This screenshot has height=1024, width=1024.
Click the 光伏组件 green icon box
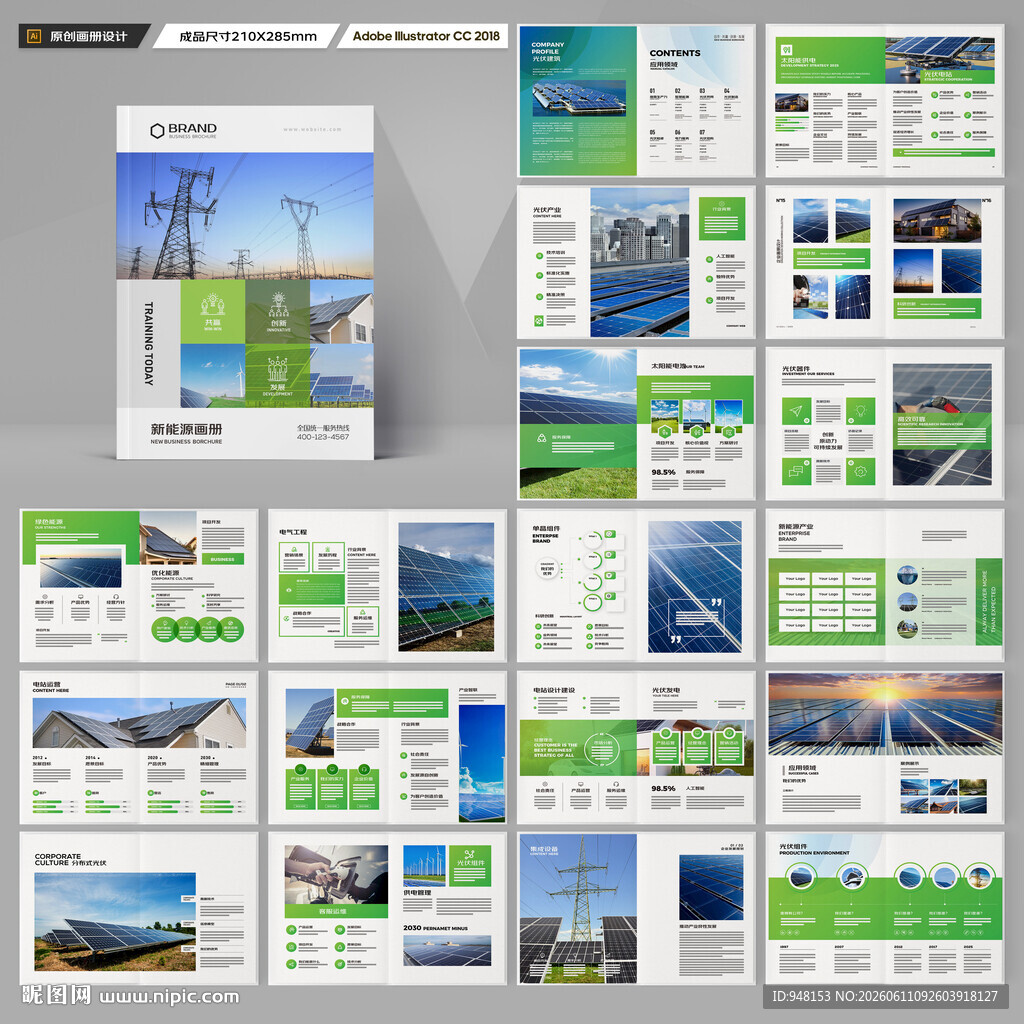point(470,865)
